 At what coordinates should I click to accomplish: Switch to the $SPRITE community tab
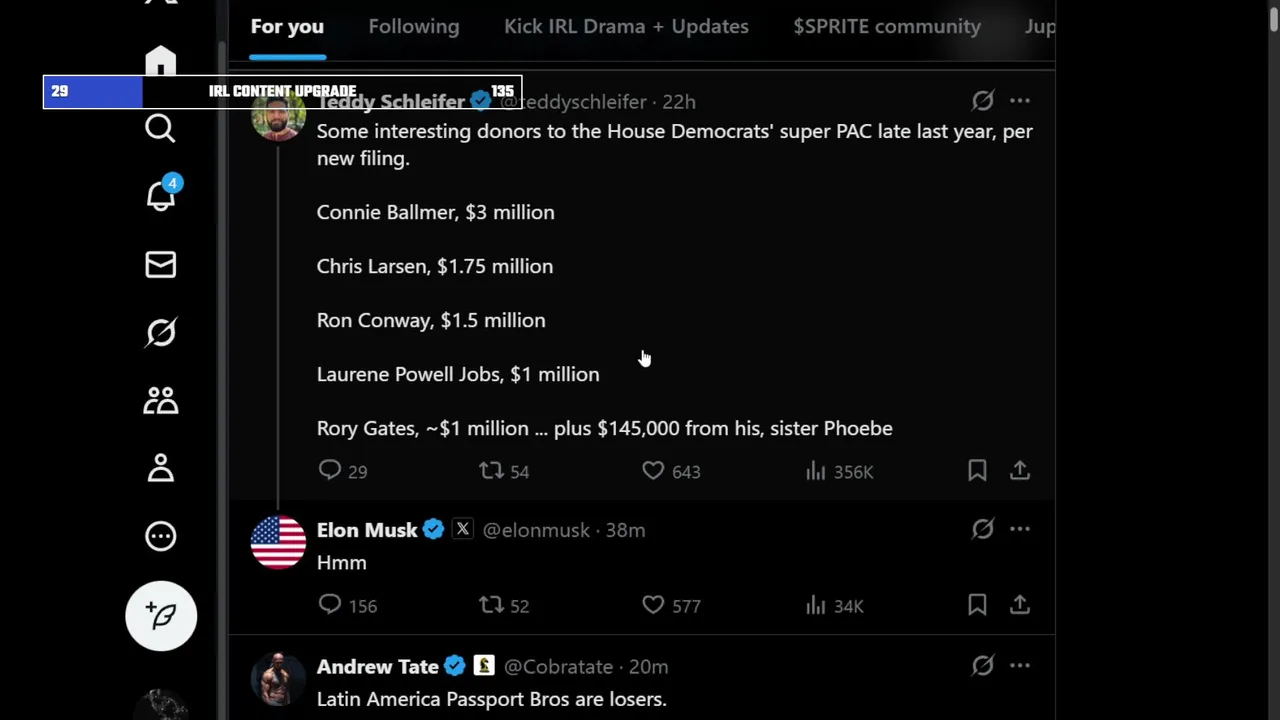[886, 27]
